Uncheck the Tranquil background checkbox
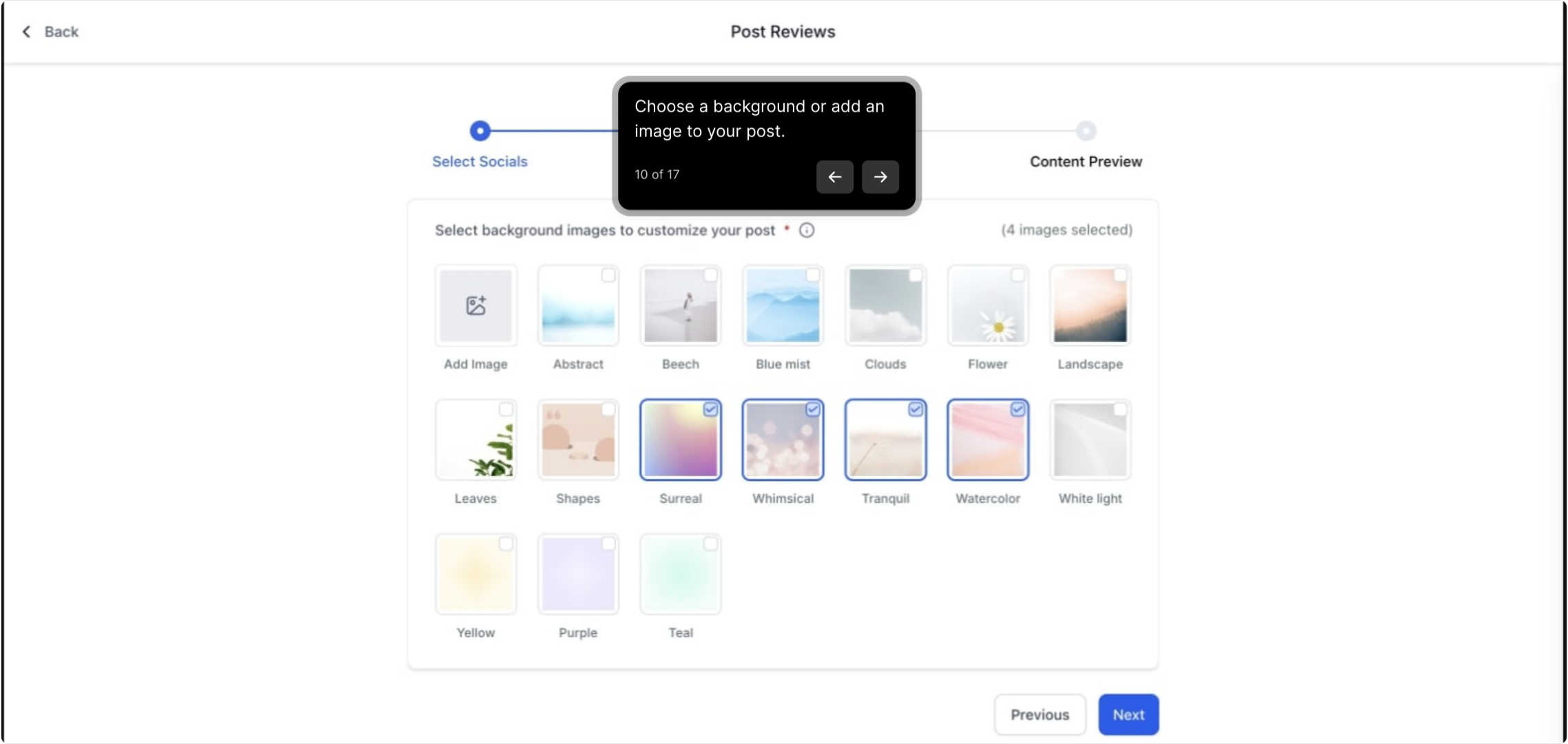Image resolution: width=1568 pixels, height=744 pixels. (x=916, y=410)
